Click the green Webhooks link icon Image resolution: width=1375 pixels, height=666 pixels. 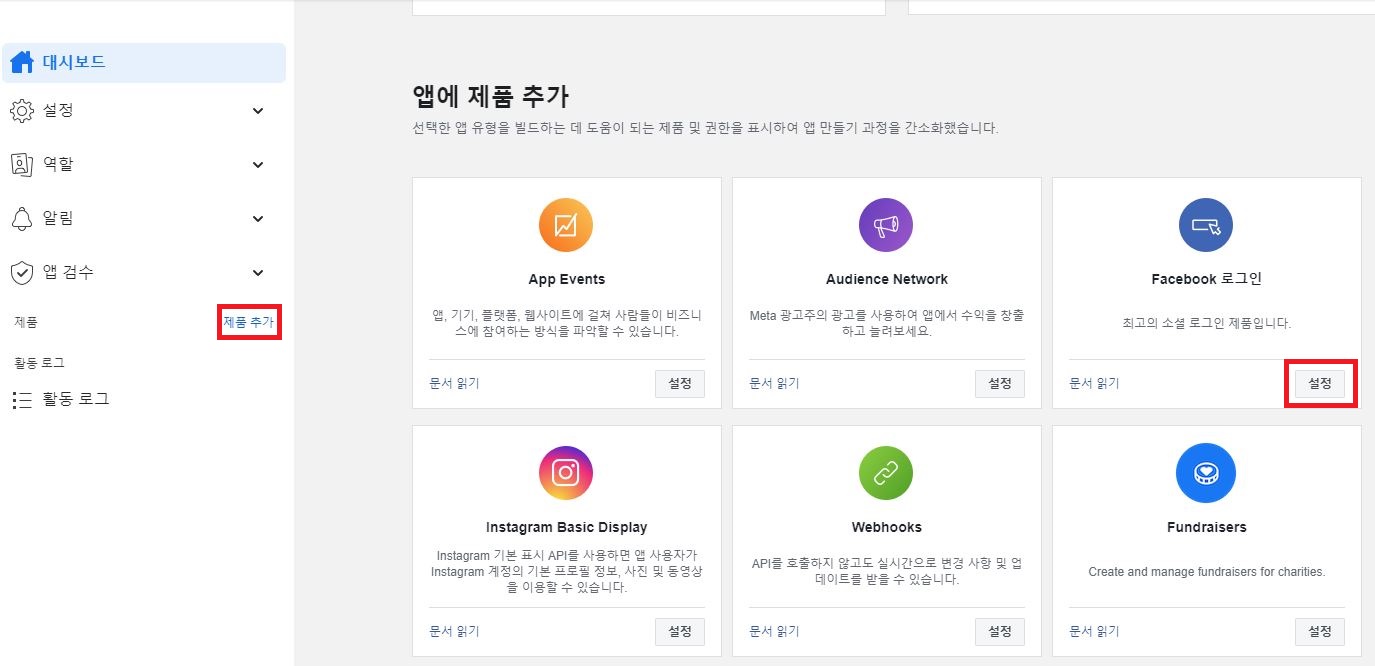[886, 473]
